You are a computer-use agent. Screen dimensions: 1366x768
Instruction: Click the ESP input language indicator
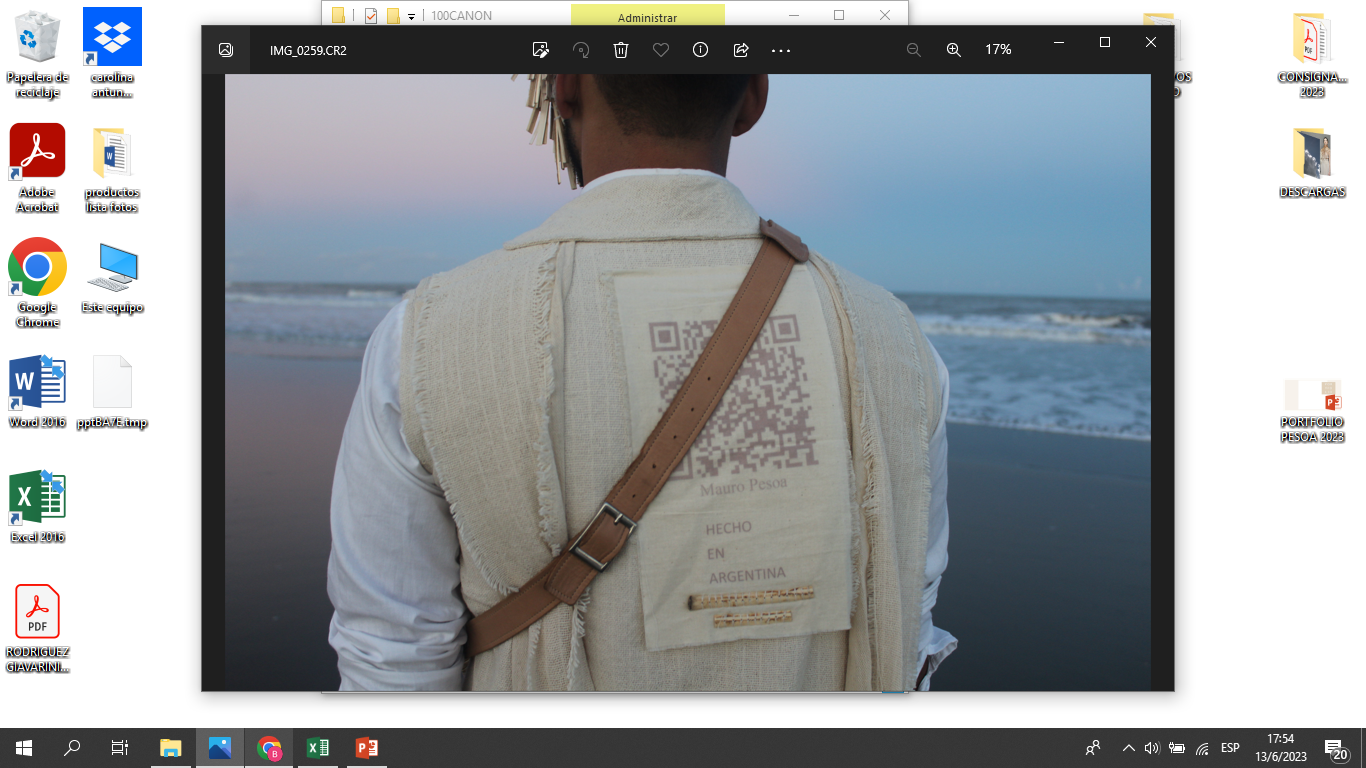coord(1230,748)
